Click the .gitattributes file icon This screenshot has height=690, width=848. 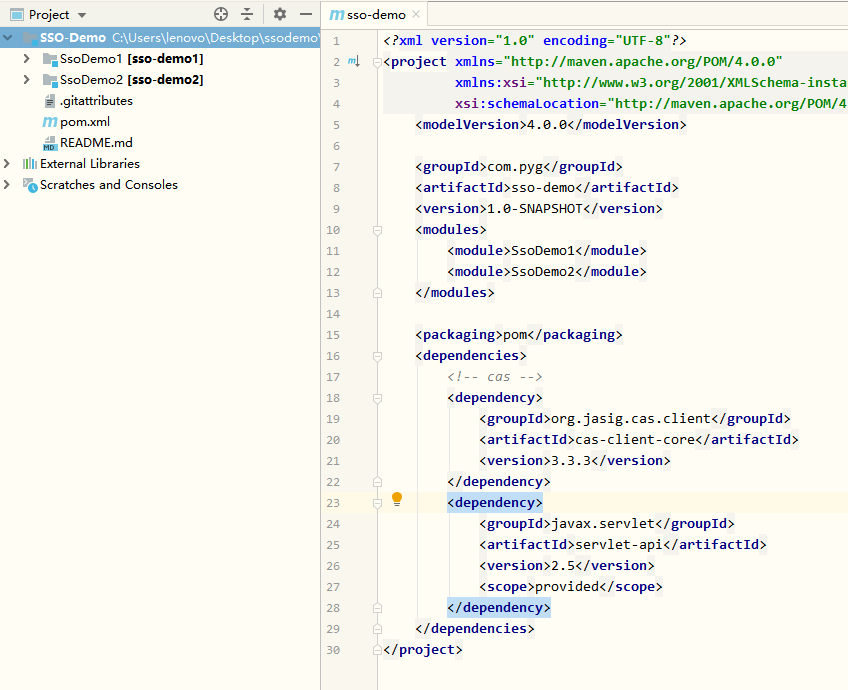point(50,101)
